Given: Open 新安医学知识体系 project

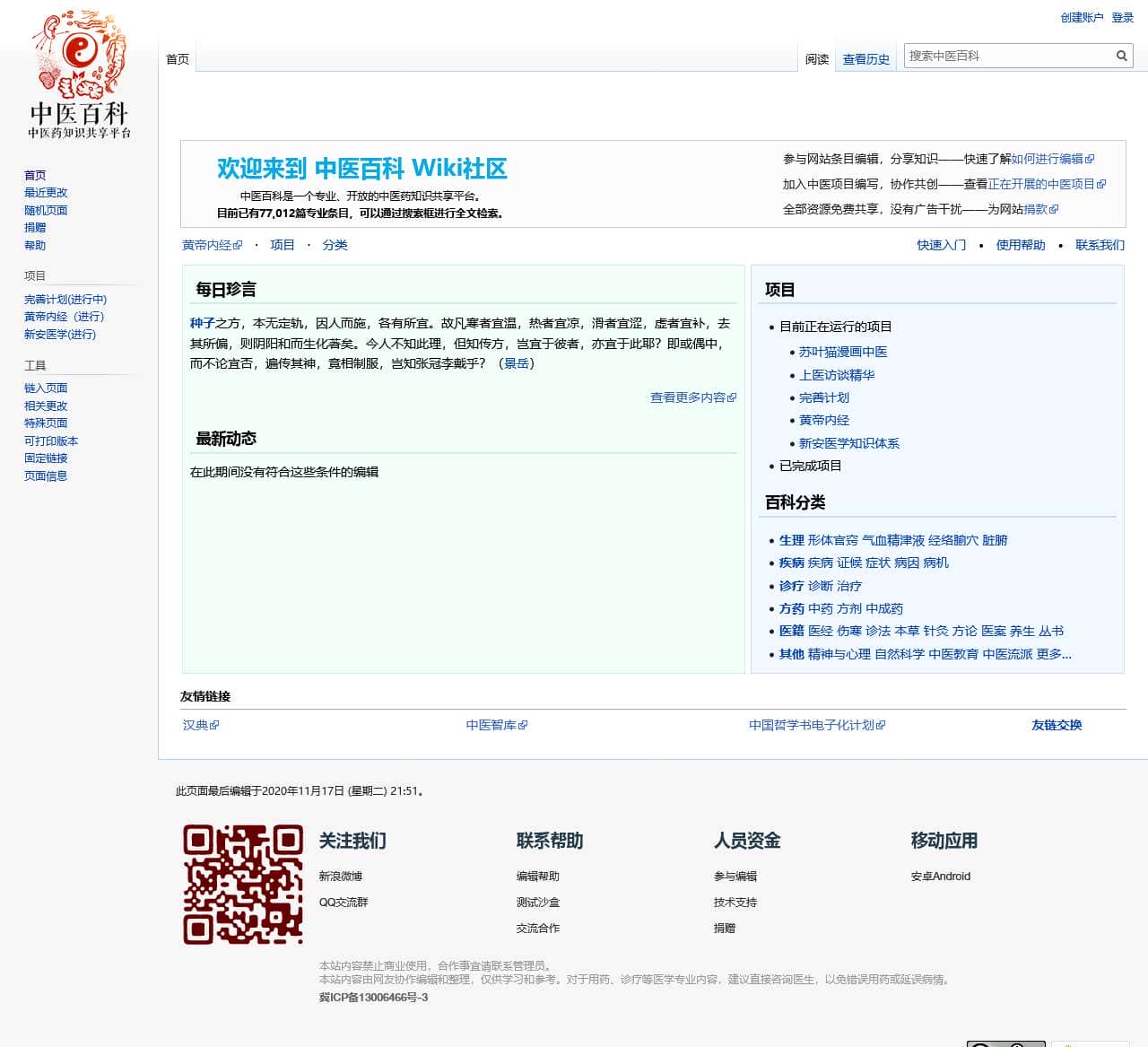Looking at the screenshot, I should (849, 443).
